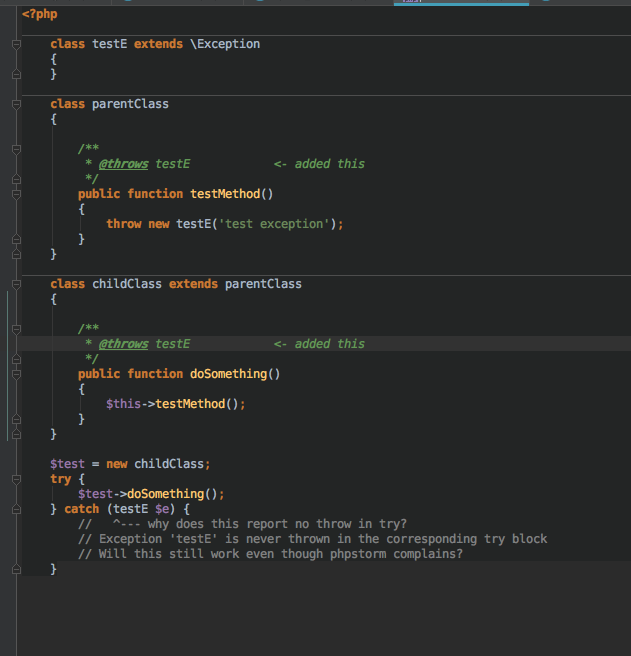Fold the try block using gutter marker
The height and width of the screenshot is (656, 631).
click(16, 479)
